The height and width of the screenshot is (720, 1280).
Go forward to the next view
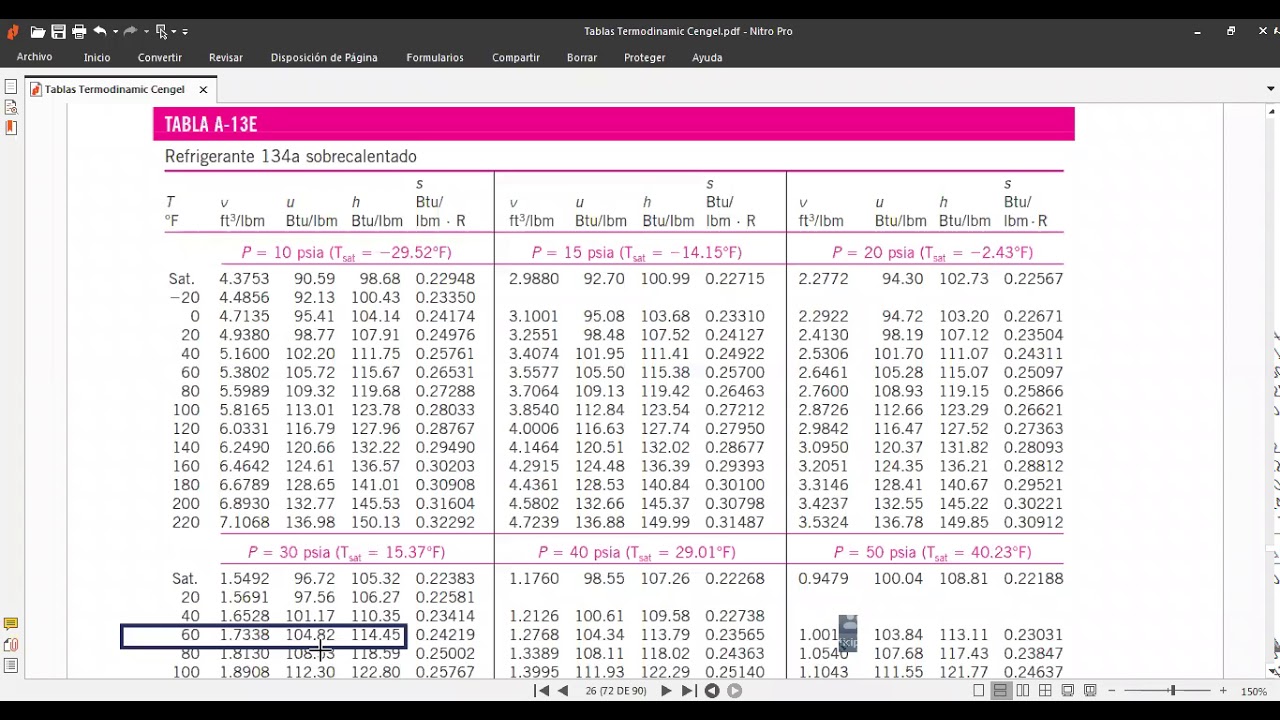734,690
